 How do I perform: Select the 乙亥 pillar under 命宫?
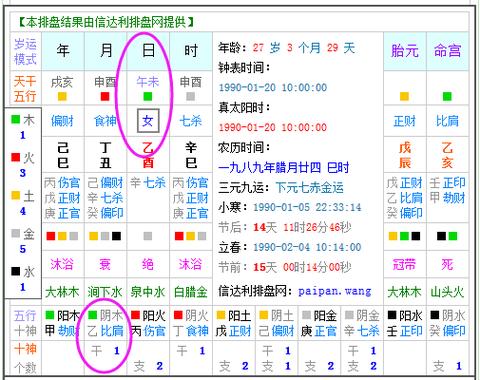pyautogui.click(x=447, y=155)
